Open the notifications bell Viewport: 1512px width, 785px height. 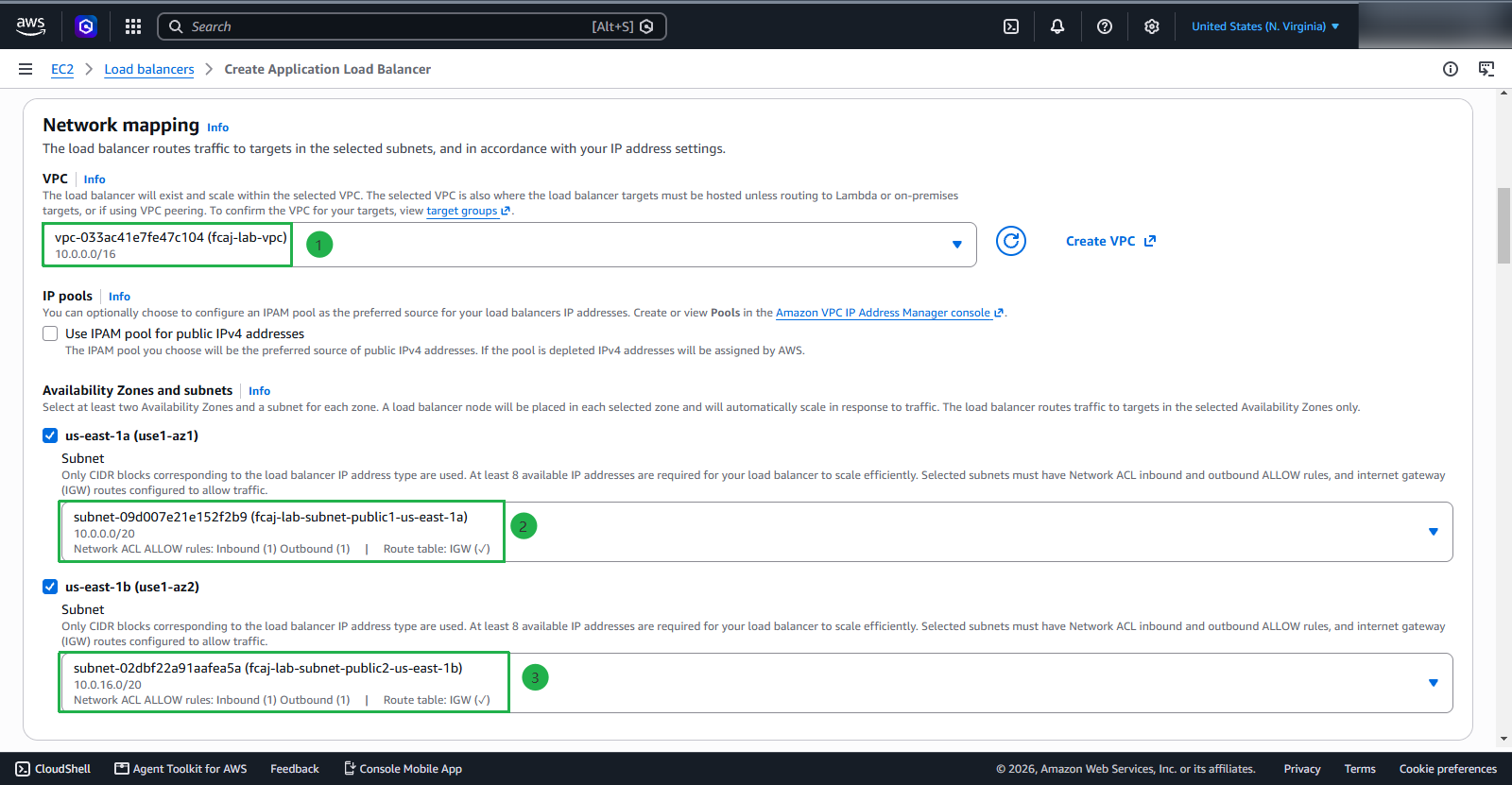pos(1057,26)
